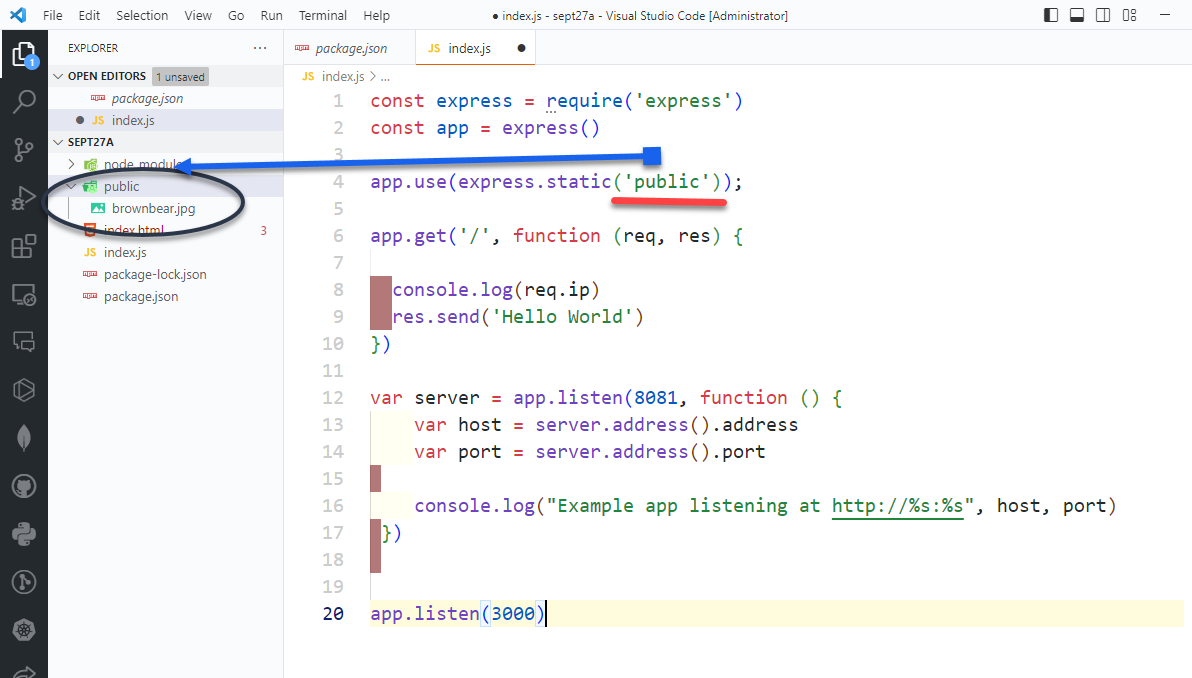The image size is (1192, 678).
Task: Open the Python view icon
Action: pos(24,534)
